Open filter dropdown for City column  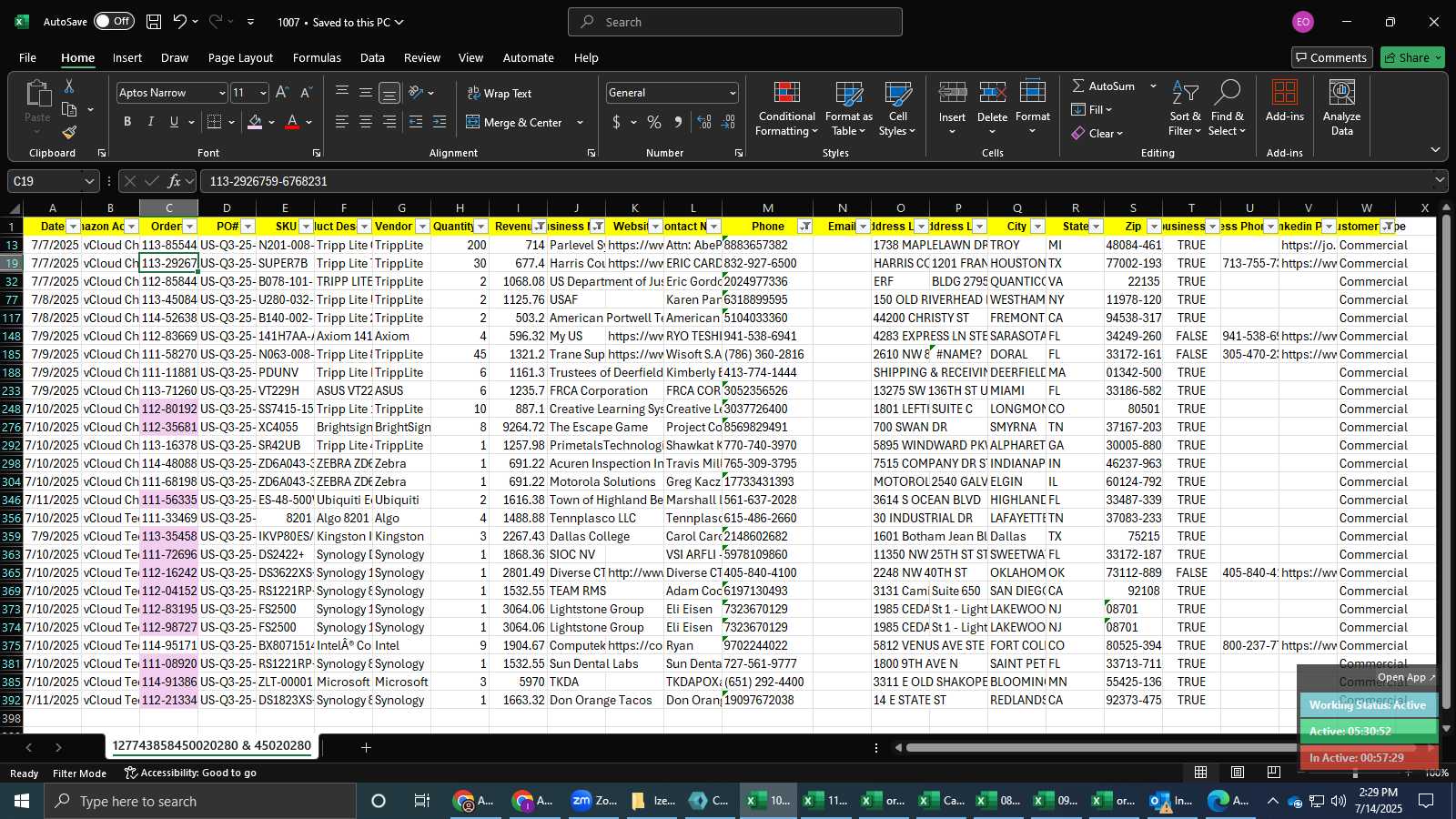pos(1038,227)
